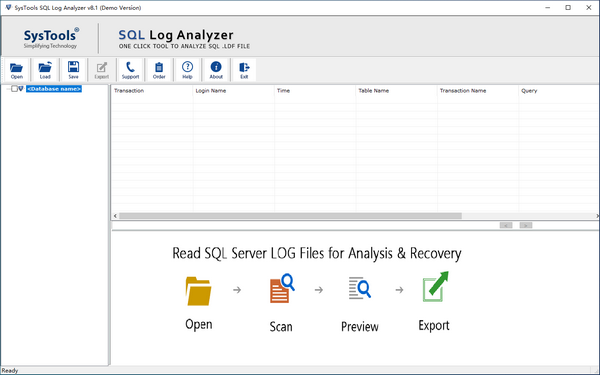Click the Time column header

click(315, 91)
